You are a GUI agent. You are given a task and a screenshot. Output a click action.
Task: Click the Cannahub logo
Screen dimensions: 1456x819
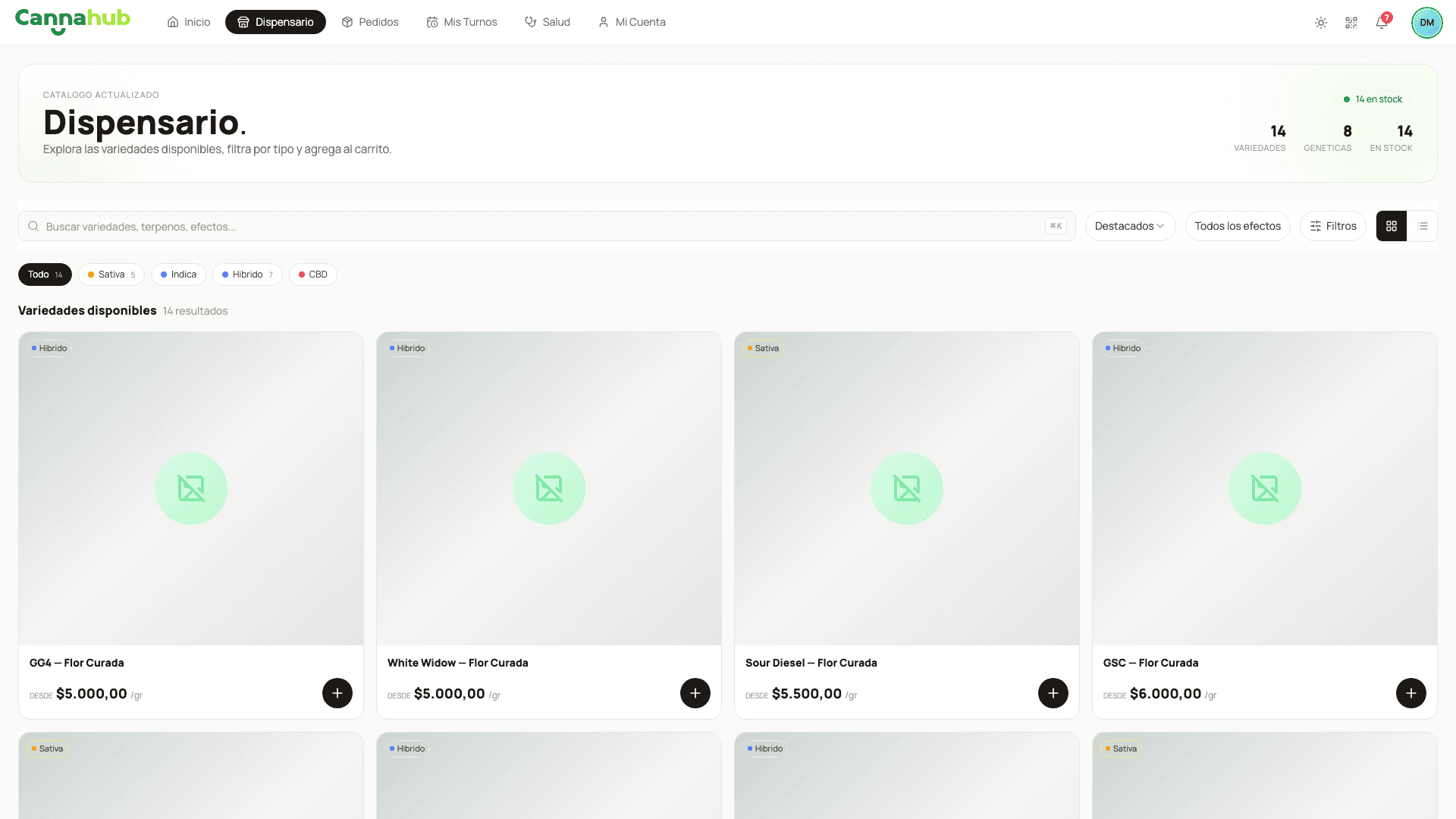pos(73,21)
